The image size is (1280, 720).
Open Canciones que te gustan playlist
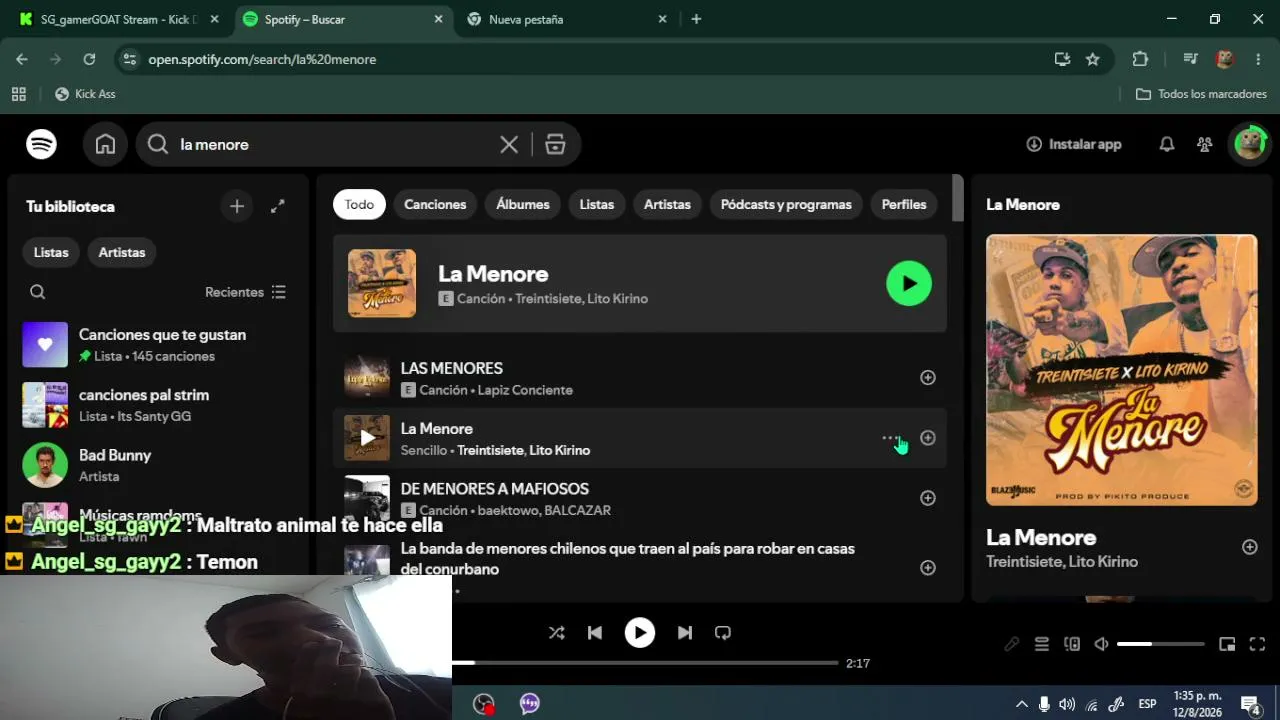click(x=158, y=345)
